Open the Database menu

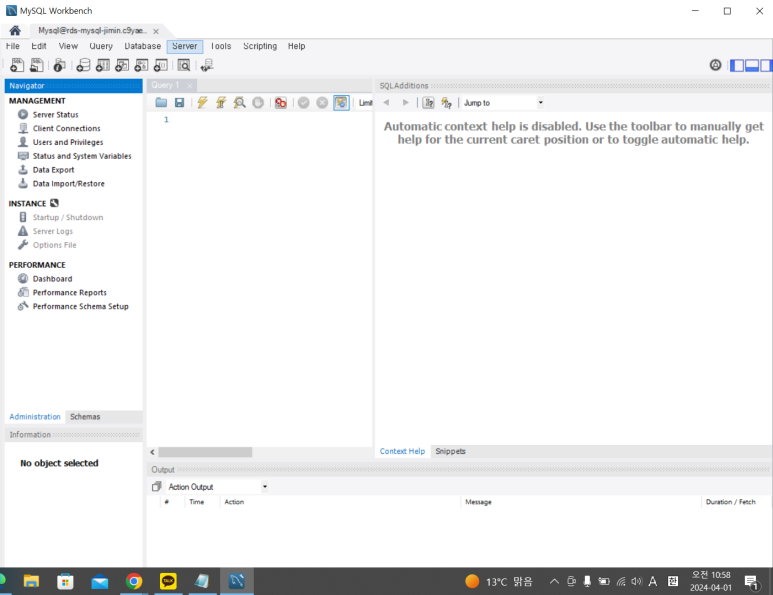point(142,46)
